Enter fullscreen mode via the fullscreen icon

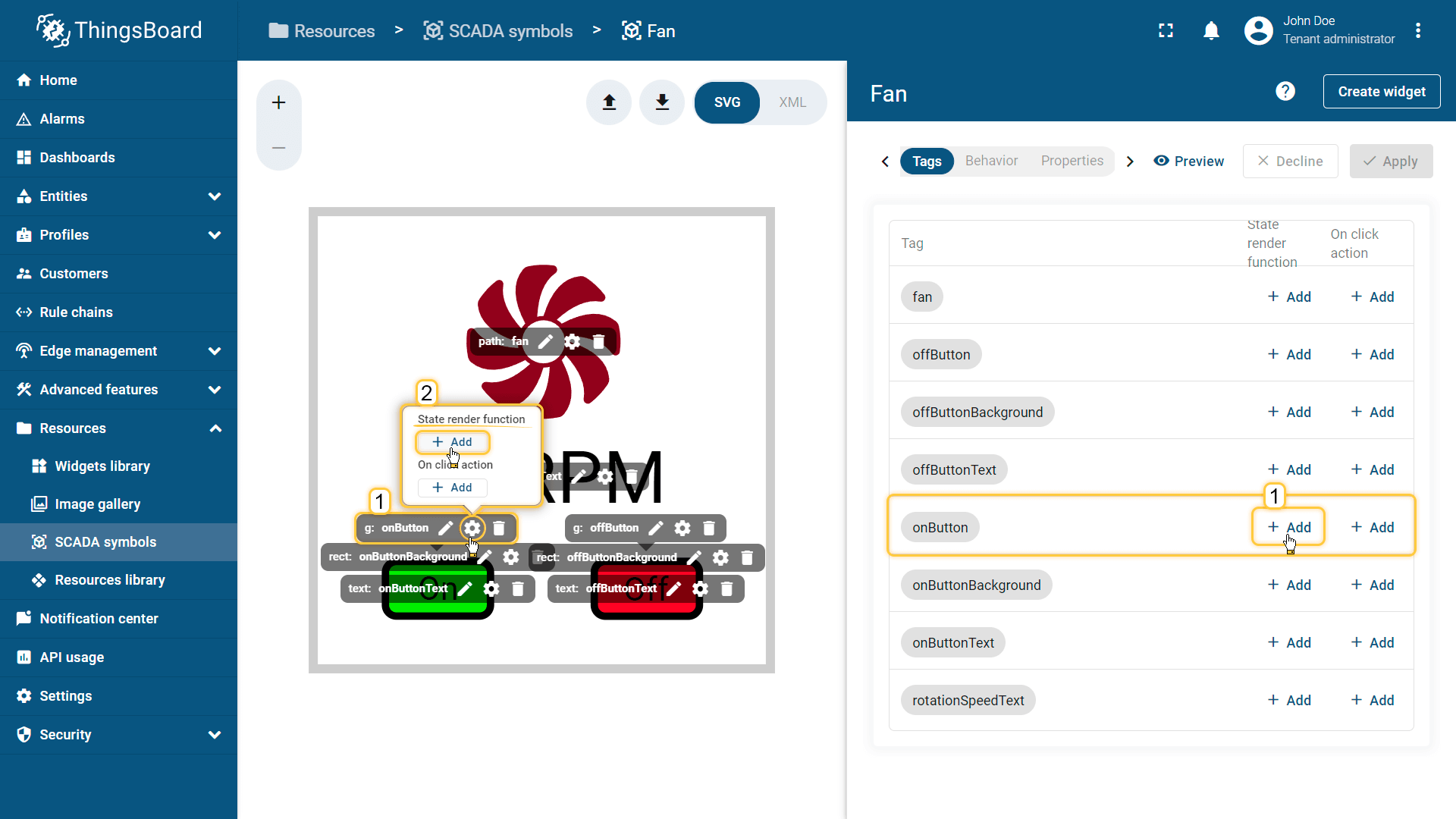pyautogui.click(x=1166, y=31)
